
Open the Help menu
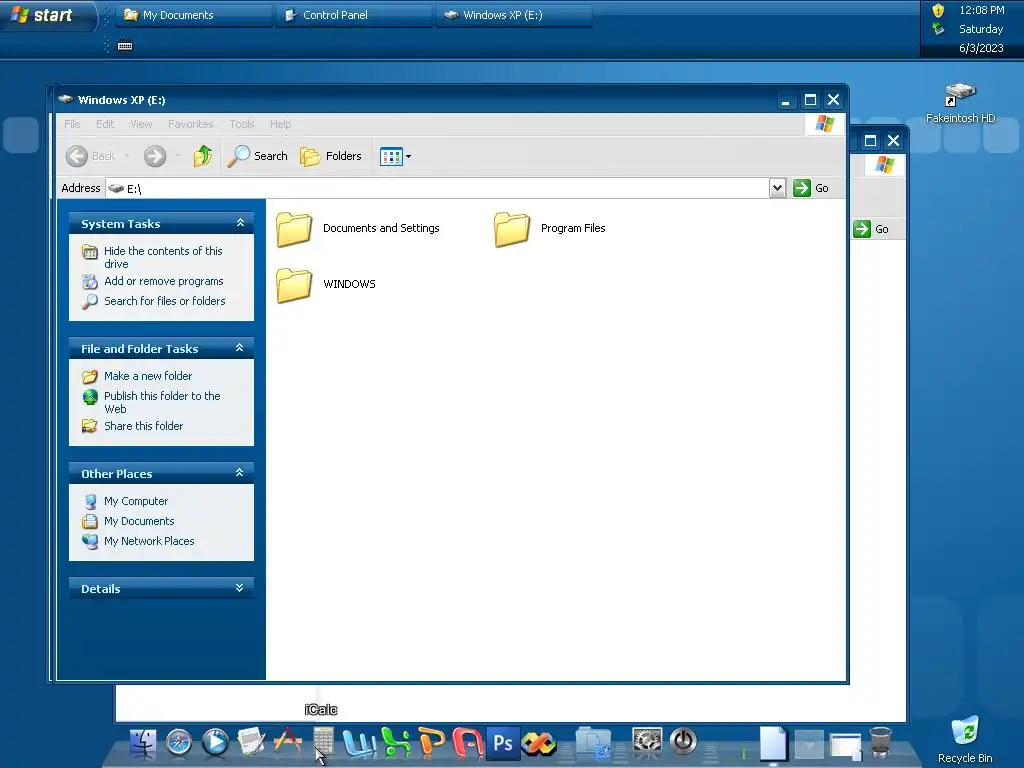[x=280, y=124]
